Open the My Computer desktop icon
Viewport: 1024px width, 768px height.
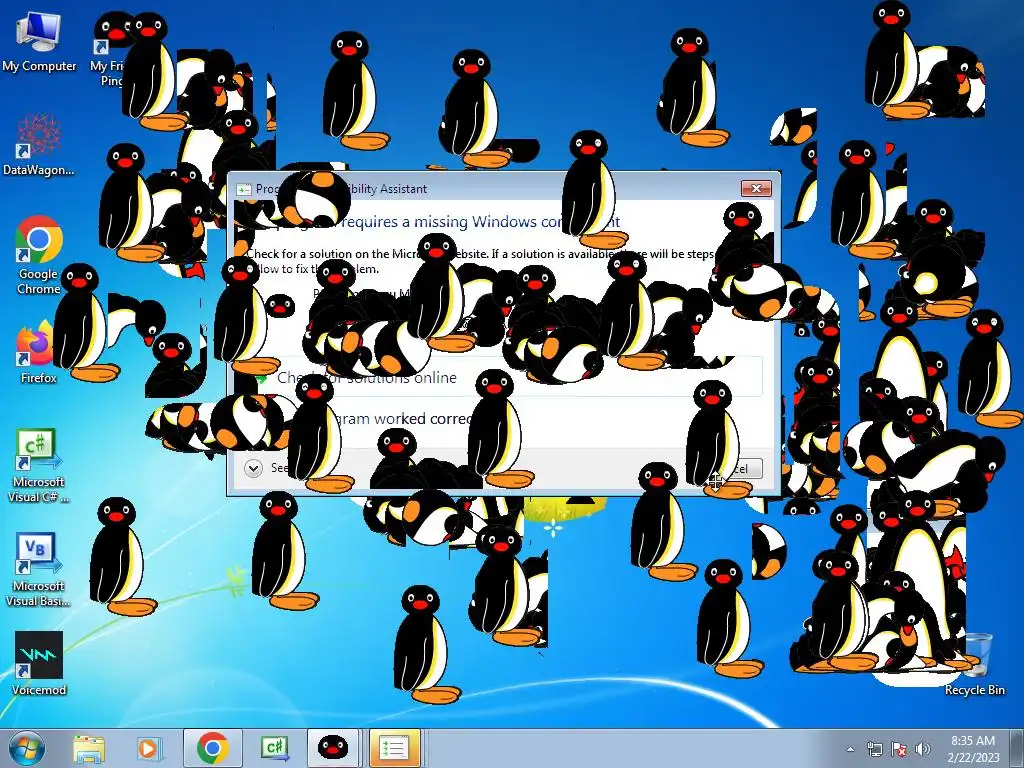[39, 42]
